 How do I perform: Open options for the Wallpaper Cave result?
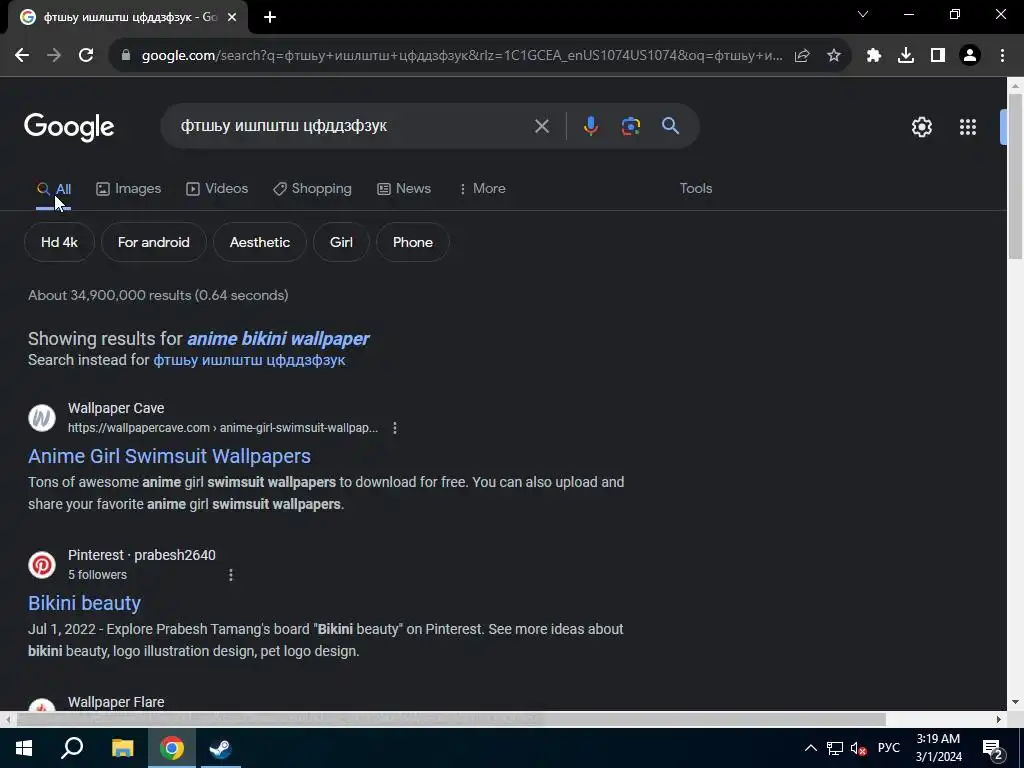pyautogui.click(x=394, y=428)
